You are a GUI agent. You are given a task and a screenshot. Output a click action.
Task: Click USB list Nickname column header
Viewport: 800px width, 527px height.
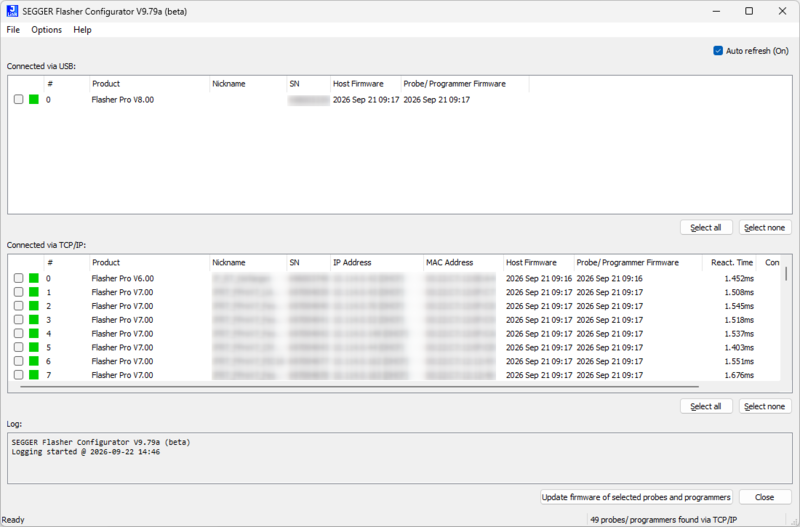click(x=248, y=84)
